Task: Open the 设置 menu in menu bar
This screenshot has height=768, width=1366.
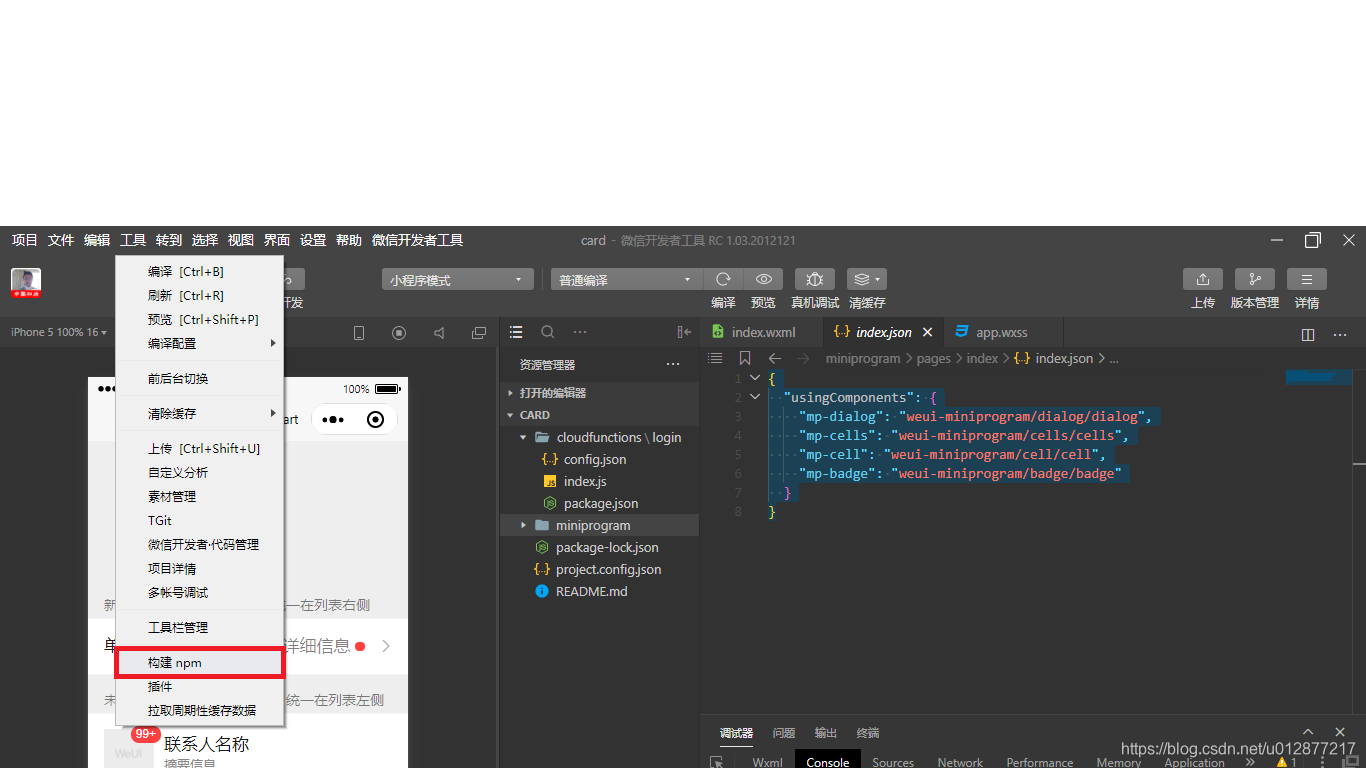Action: point(313,240)
